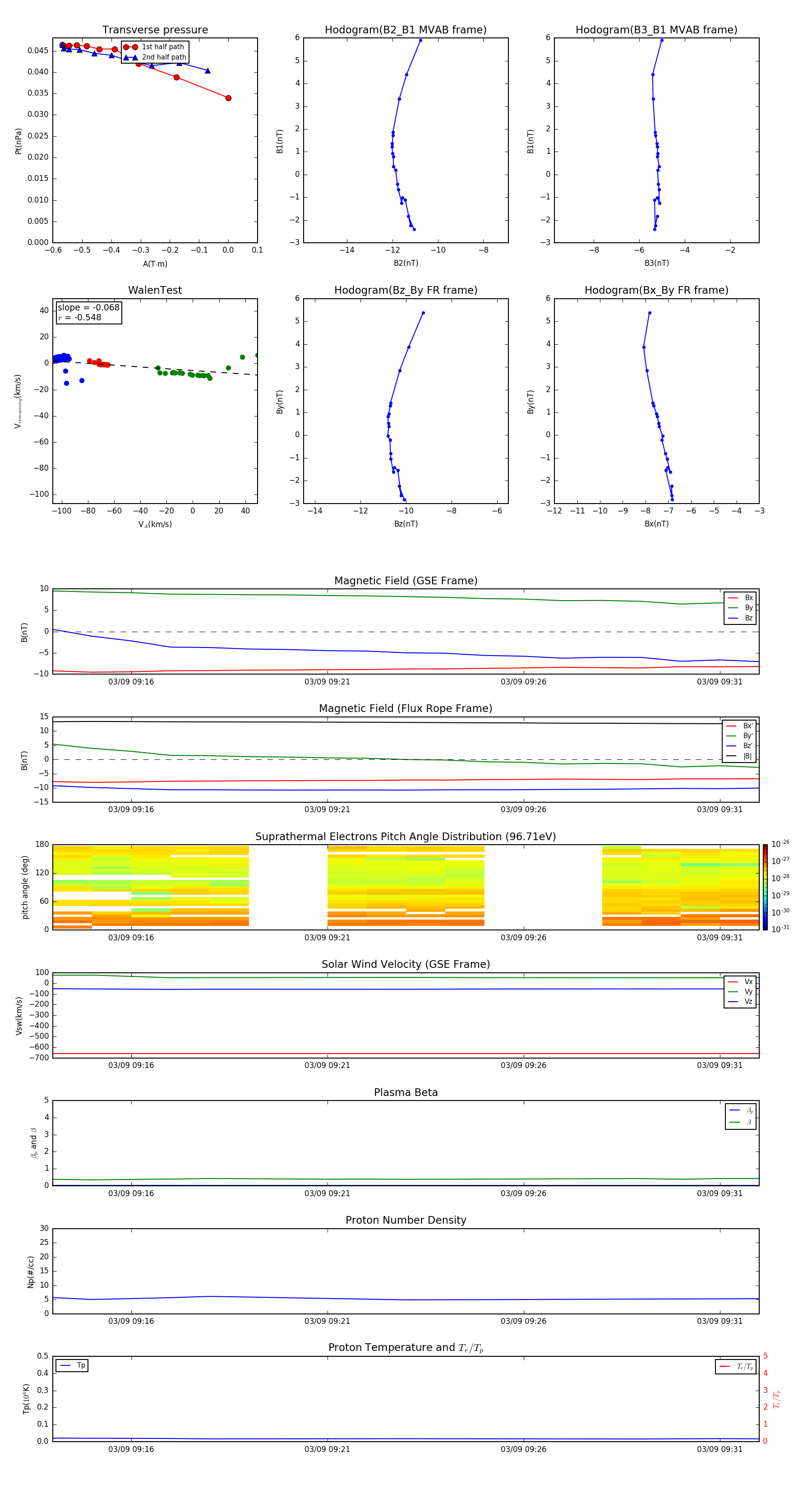Click the 'Plasma Beta' plot title
This screenshot has height=1489, width=812.
[406, 1093]
